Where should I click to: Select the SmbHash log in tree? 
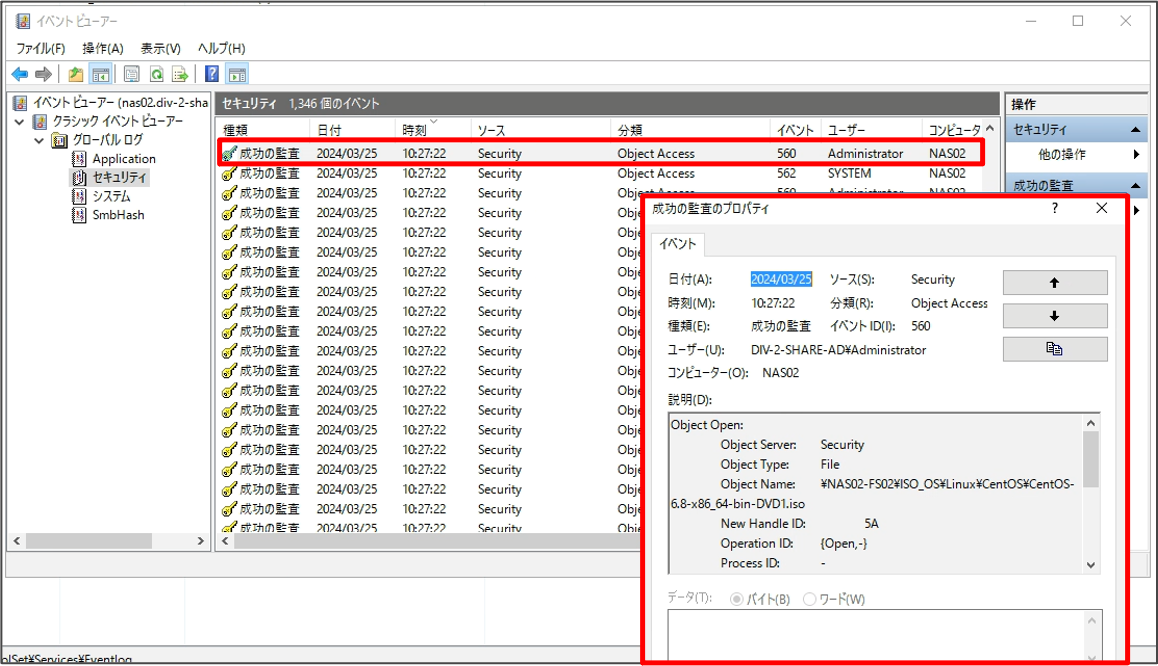(x=118, y=215)
